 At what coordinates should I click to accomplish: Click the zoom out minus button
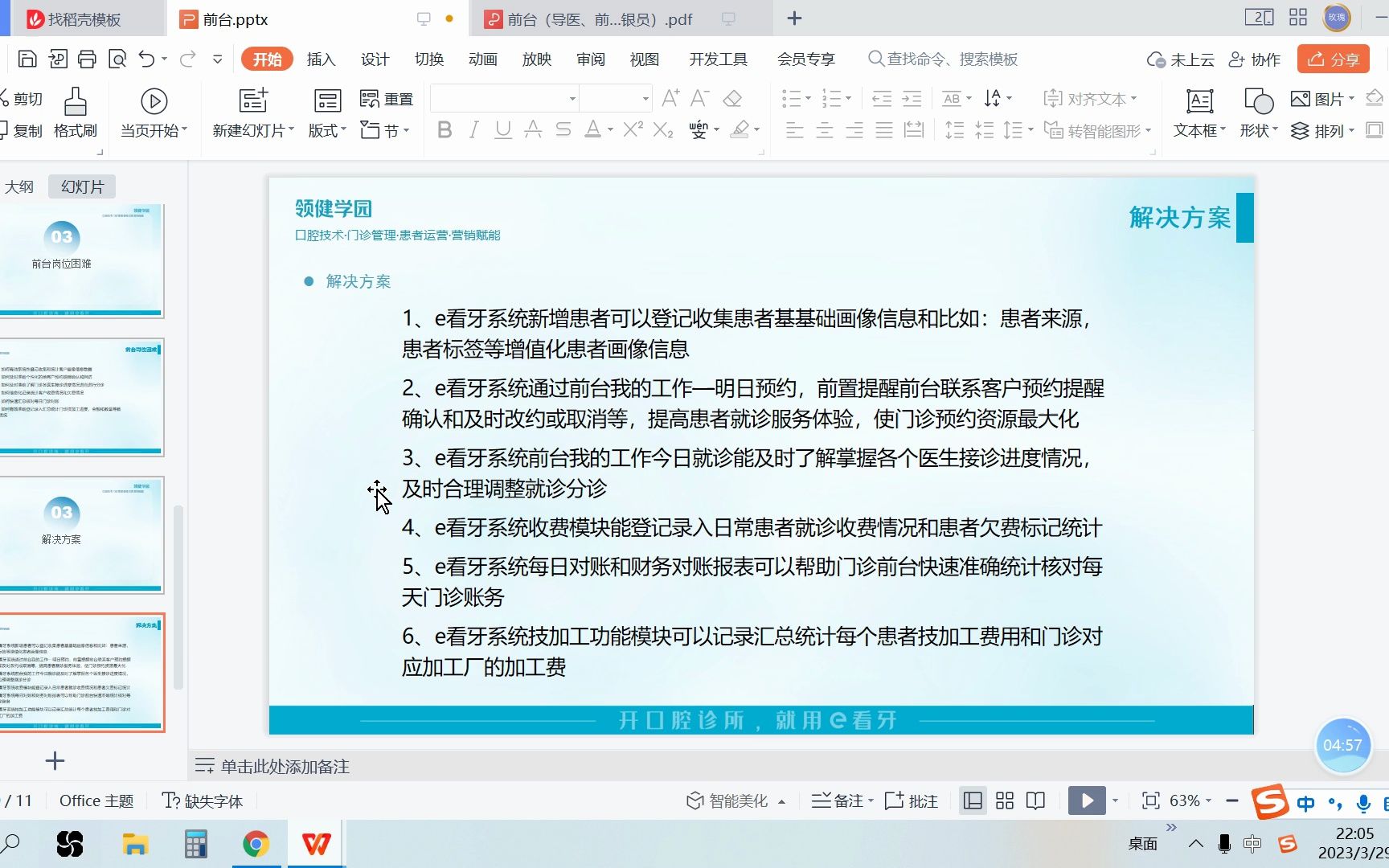pyautogui.click(x=1232, y=800)
